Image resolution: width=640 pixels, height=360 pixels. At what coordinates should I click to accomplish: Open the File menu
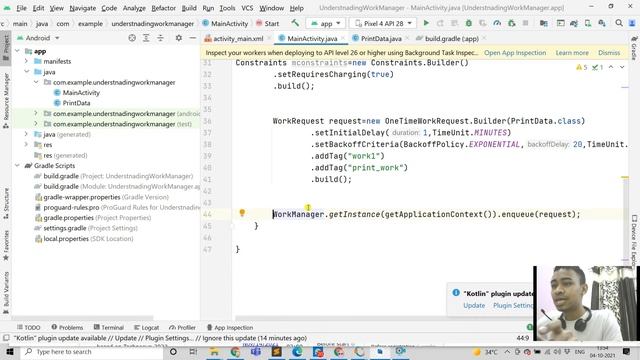click(21, 8)
